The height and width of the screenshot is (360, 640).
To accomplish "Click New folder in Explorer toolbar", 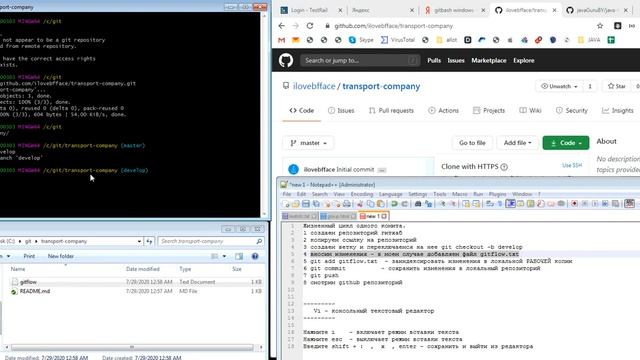I will pyautogui.click(x=60, y=256).
